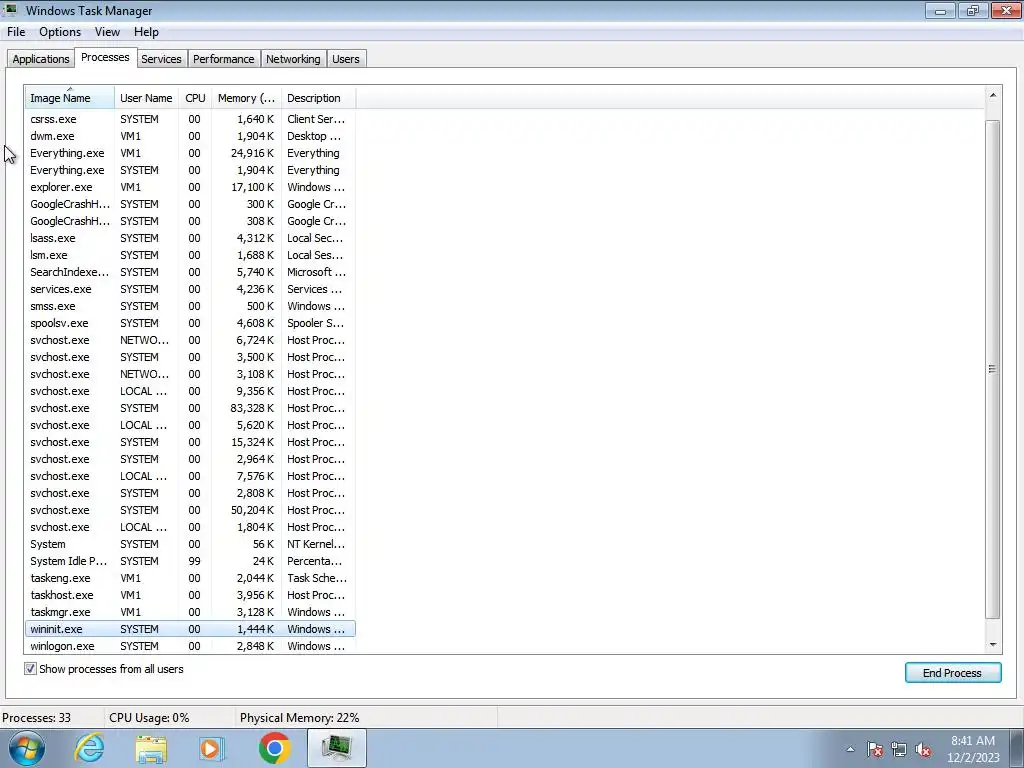Viewport: 1024px width, 768px height.
Task: Click the Processes: 33 status entry
Action: 37,718
